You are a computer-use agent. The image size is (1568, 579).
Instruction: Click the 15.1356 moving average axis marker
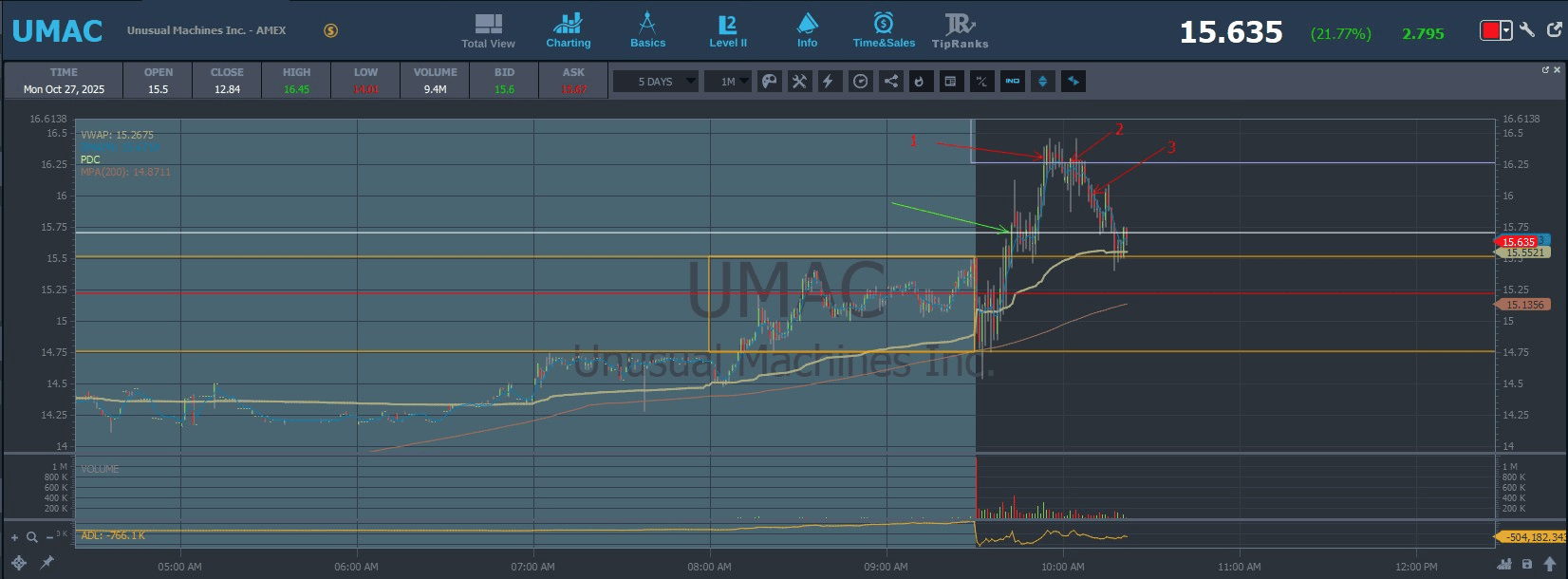1523,305
